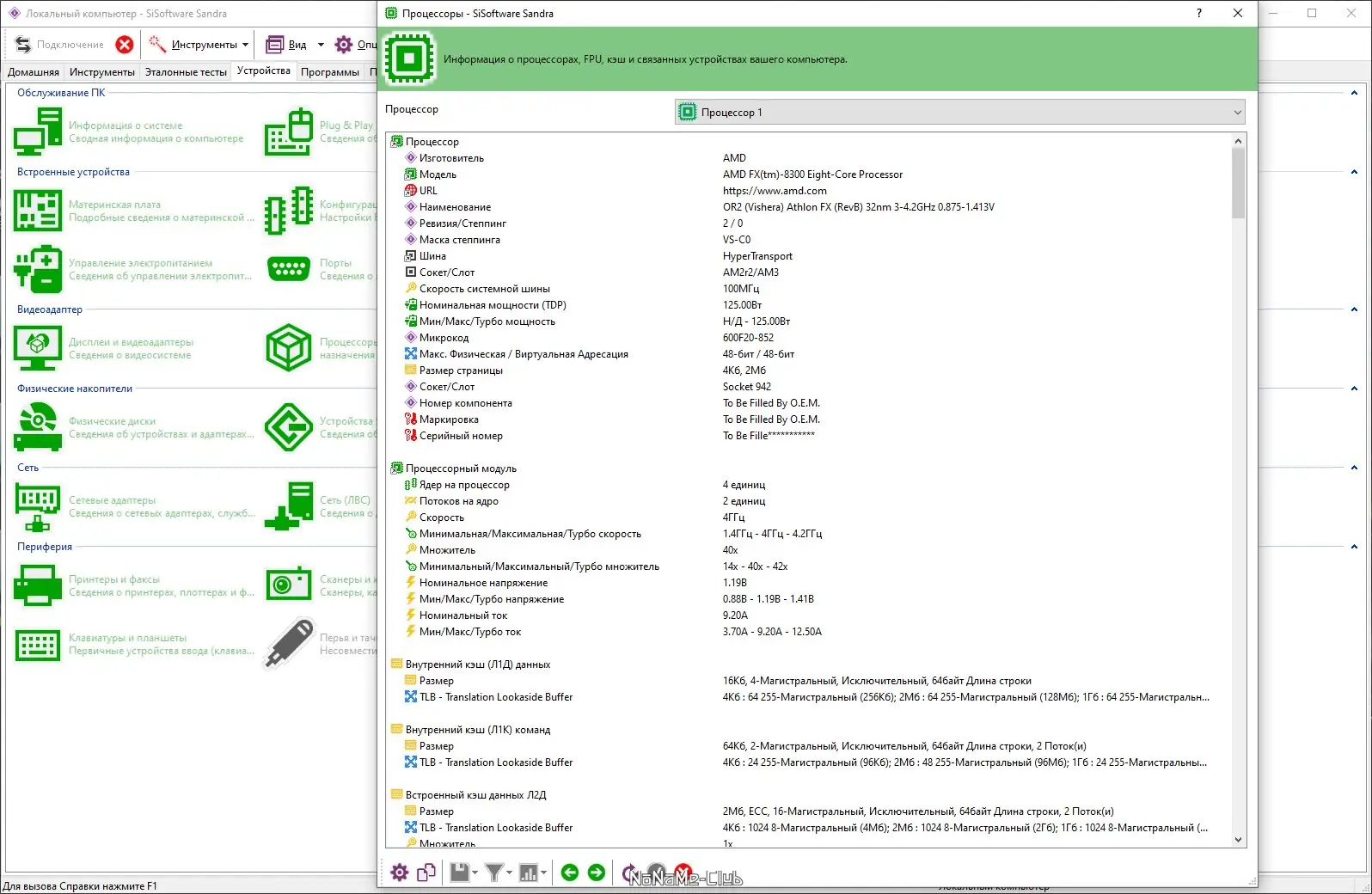Click the large green processor header icon
The width and height of the screenshot is (1372, 894).
point(409,58)
